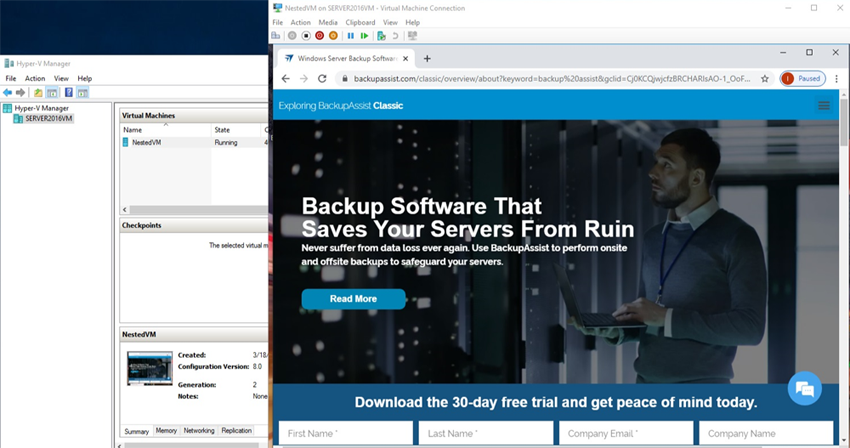The image size is (850, 448).
Task: Open Action menu in Virtual Machine Connection
Action: pyautogui.click(x=300, y=22)
